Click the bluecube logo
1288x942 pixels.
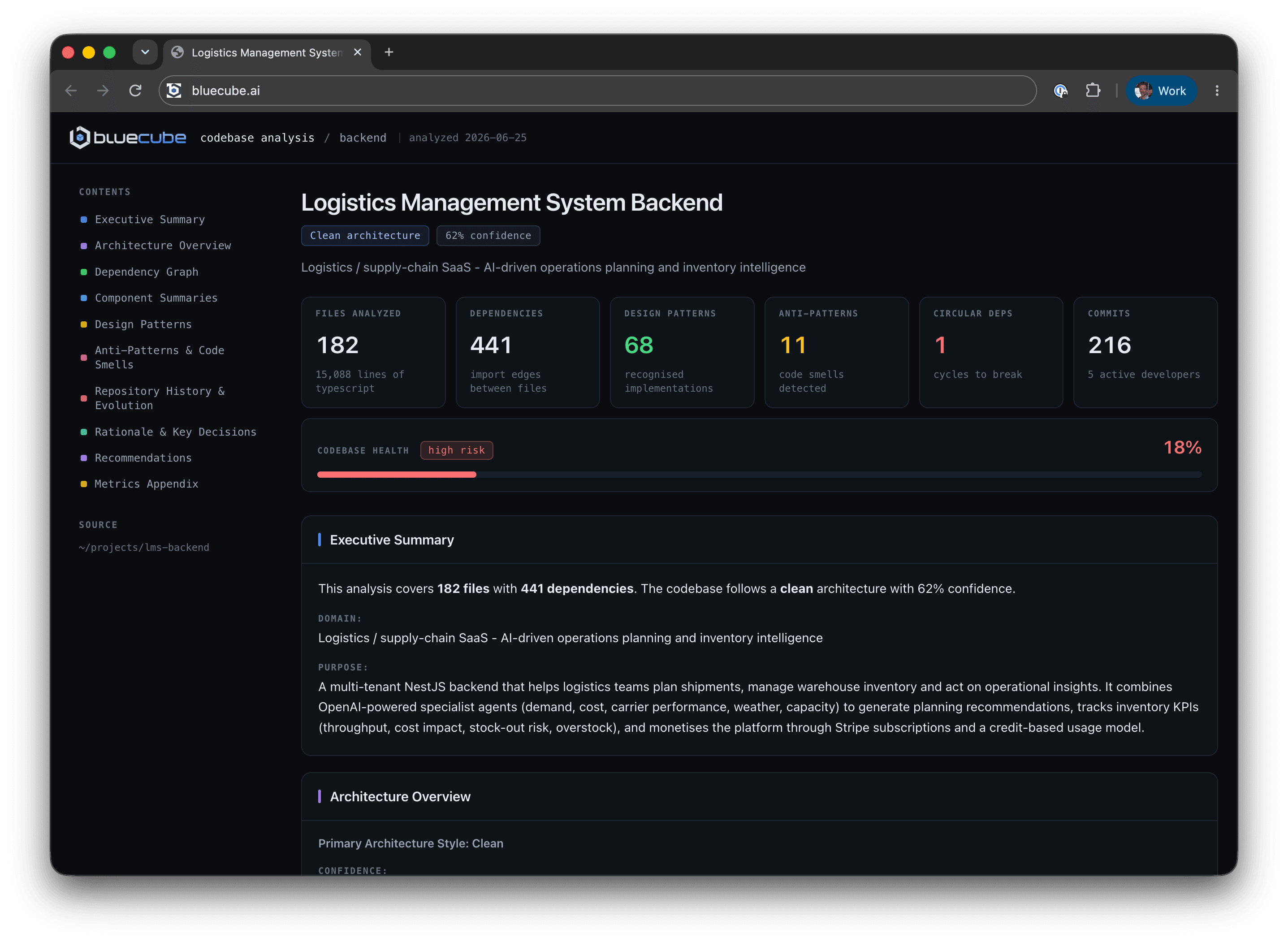tap(128, 138)
